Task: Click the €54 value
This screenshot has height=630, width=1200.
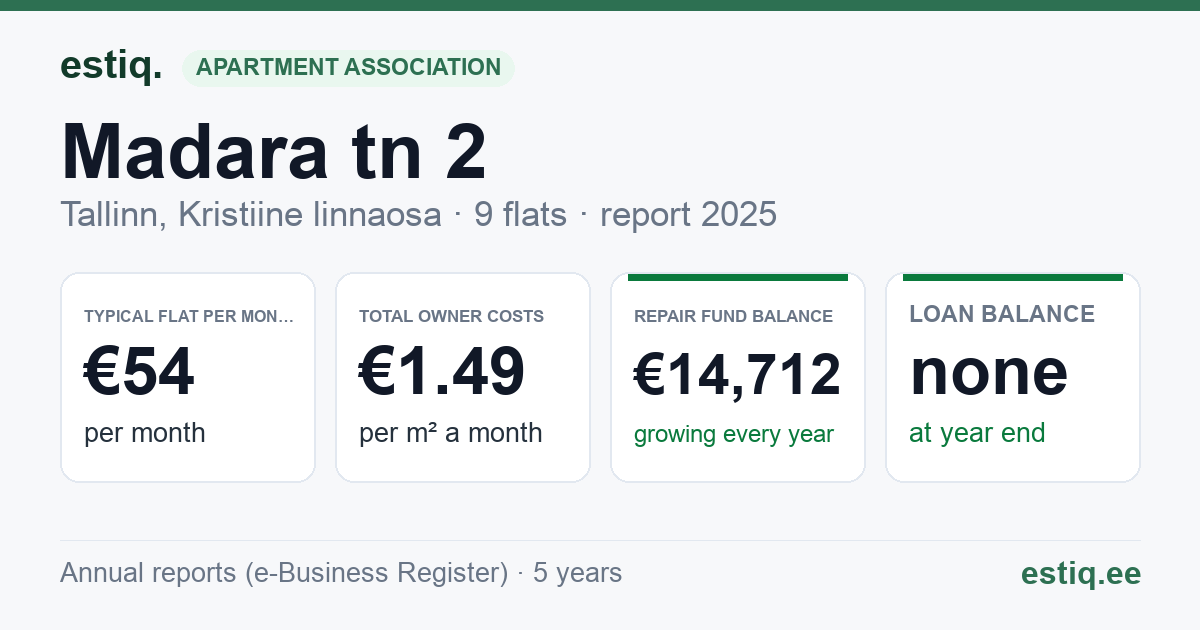Action: [139, 372]
